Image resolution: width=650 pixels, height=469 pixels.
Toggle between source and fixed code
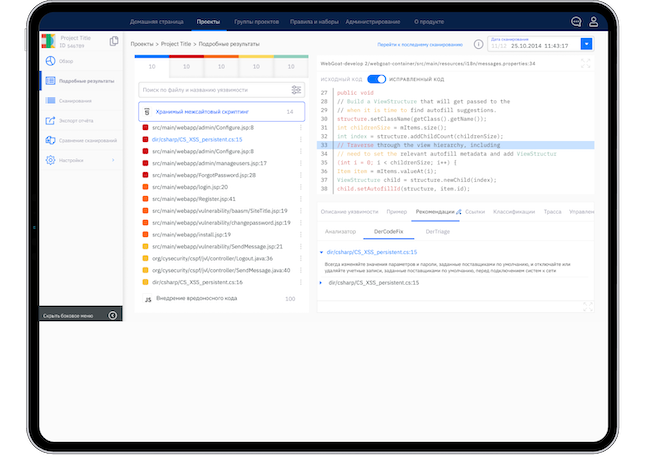coord(376,79)
